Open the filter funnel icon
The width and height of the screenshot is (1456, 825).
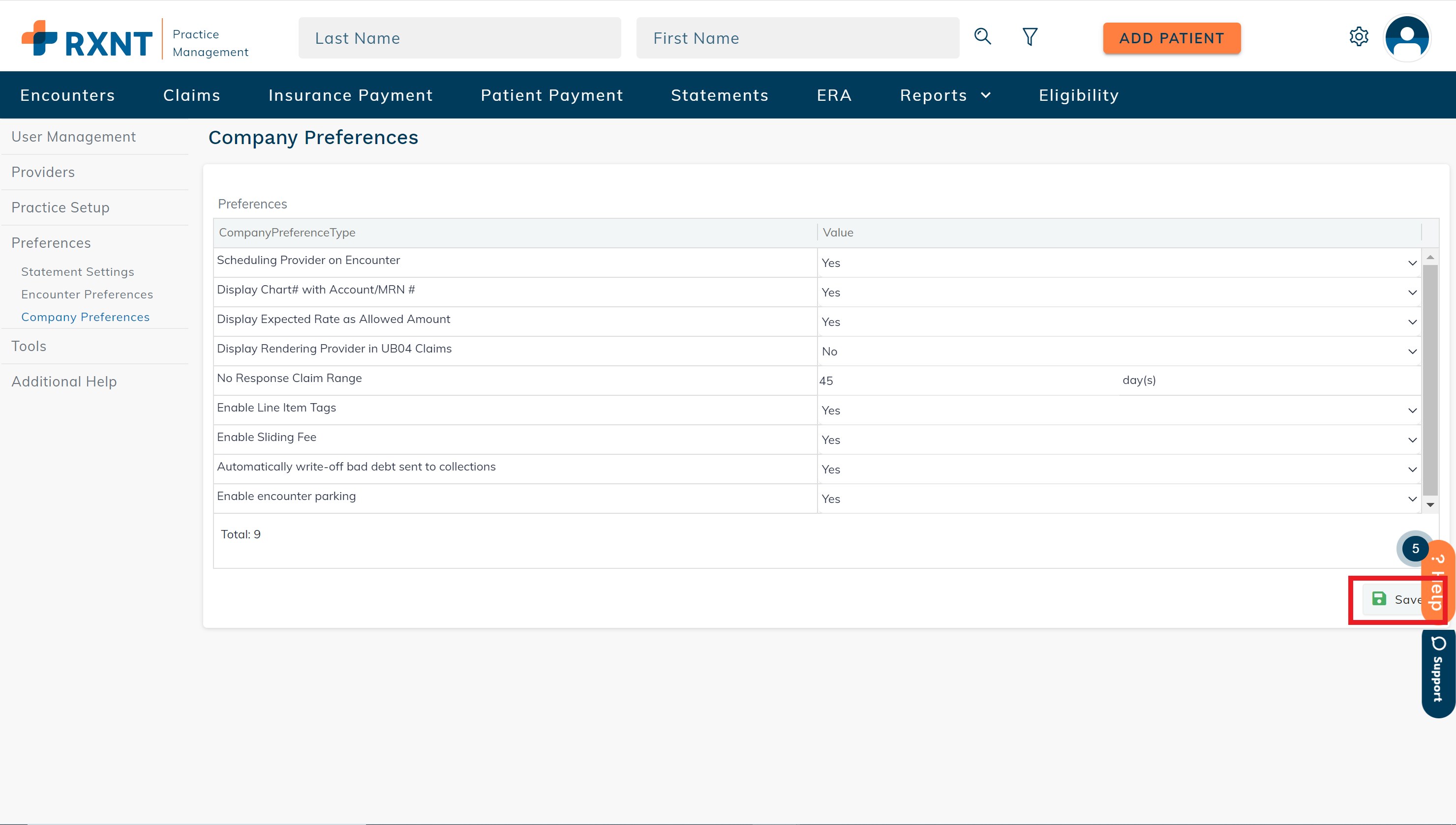coord(1030,37)
